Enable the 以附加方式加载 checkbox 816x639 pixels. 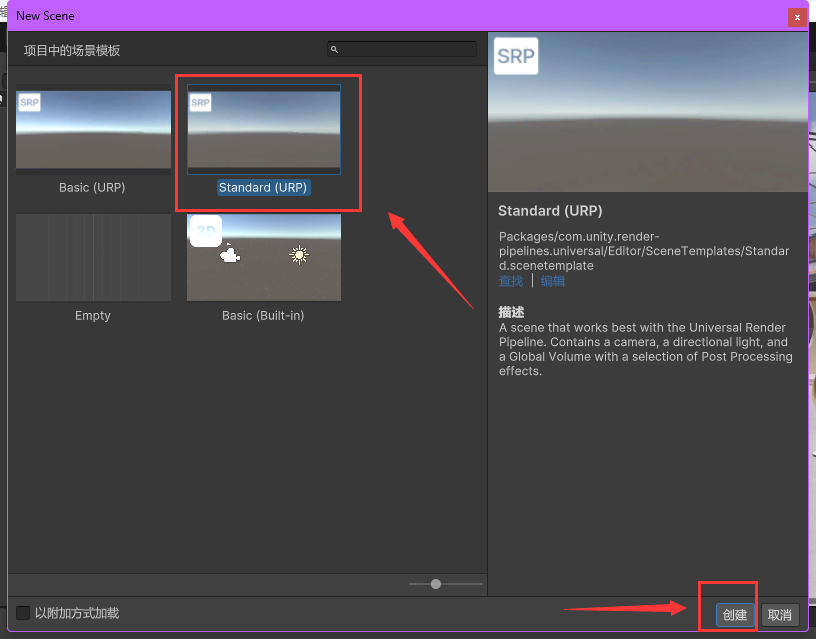click(23, 613)
